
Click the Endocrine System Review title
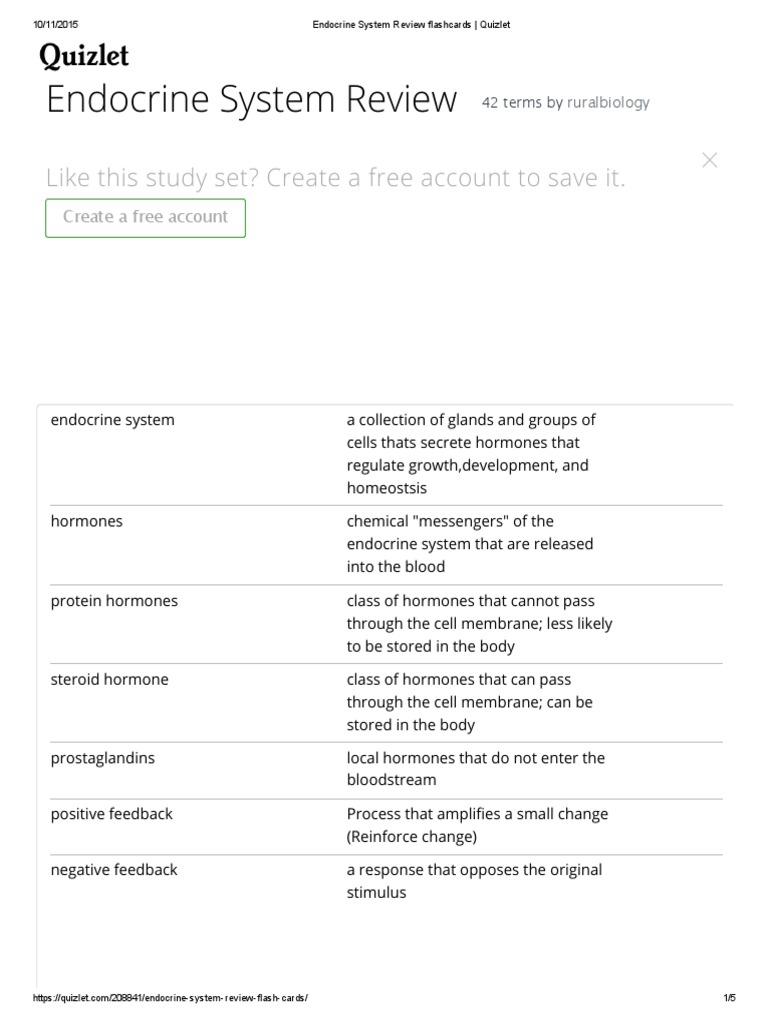(252, 100)
